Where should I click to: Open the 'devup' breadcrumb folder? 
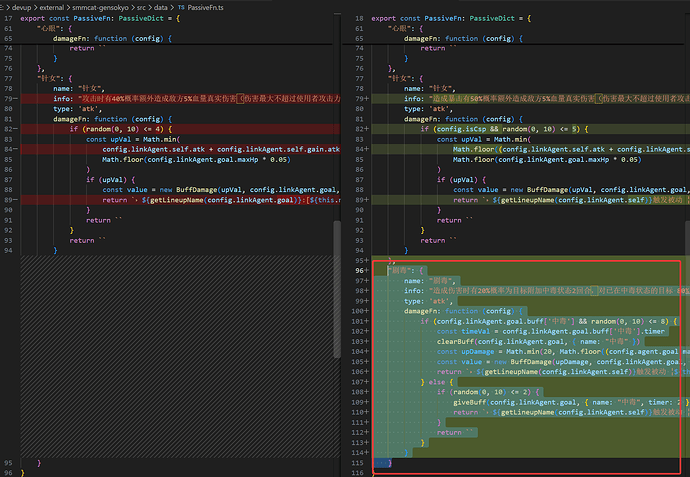21,7
